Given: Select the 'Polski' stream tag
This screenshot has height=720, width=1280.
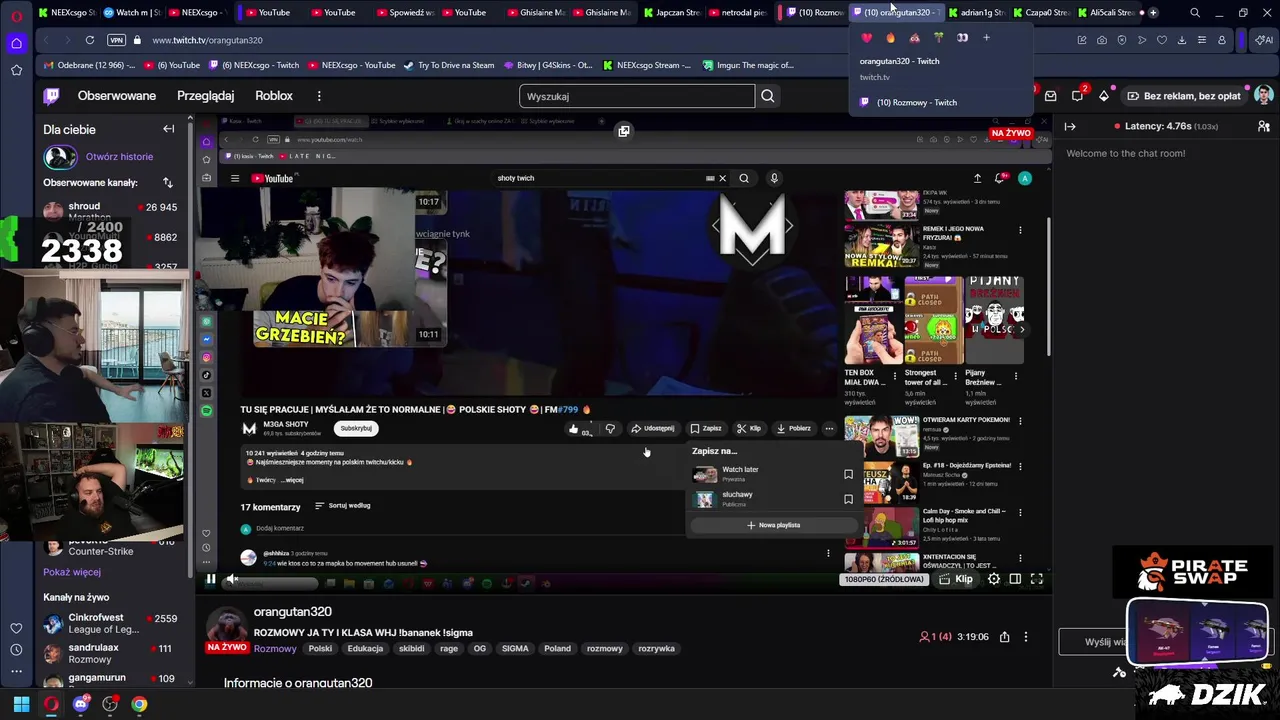Looking at the screenshot, I should (320, 648).
